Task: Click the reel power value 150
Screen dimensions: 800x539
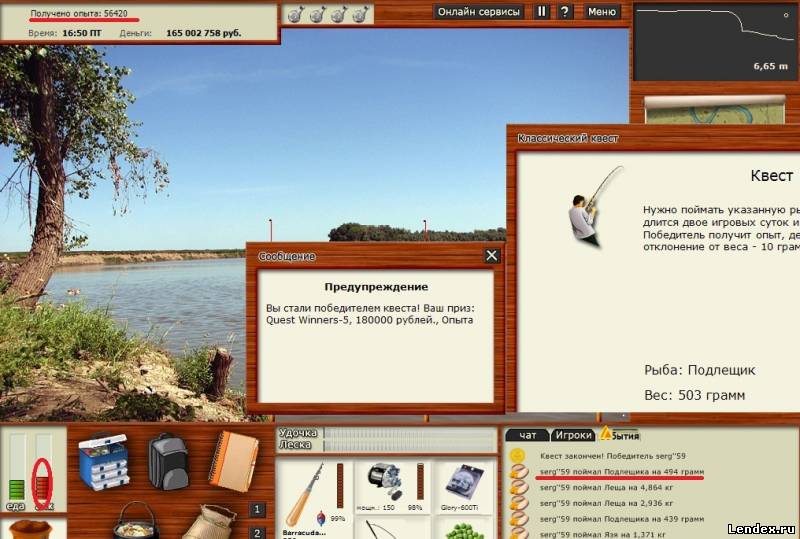Action: 389,507
